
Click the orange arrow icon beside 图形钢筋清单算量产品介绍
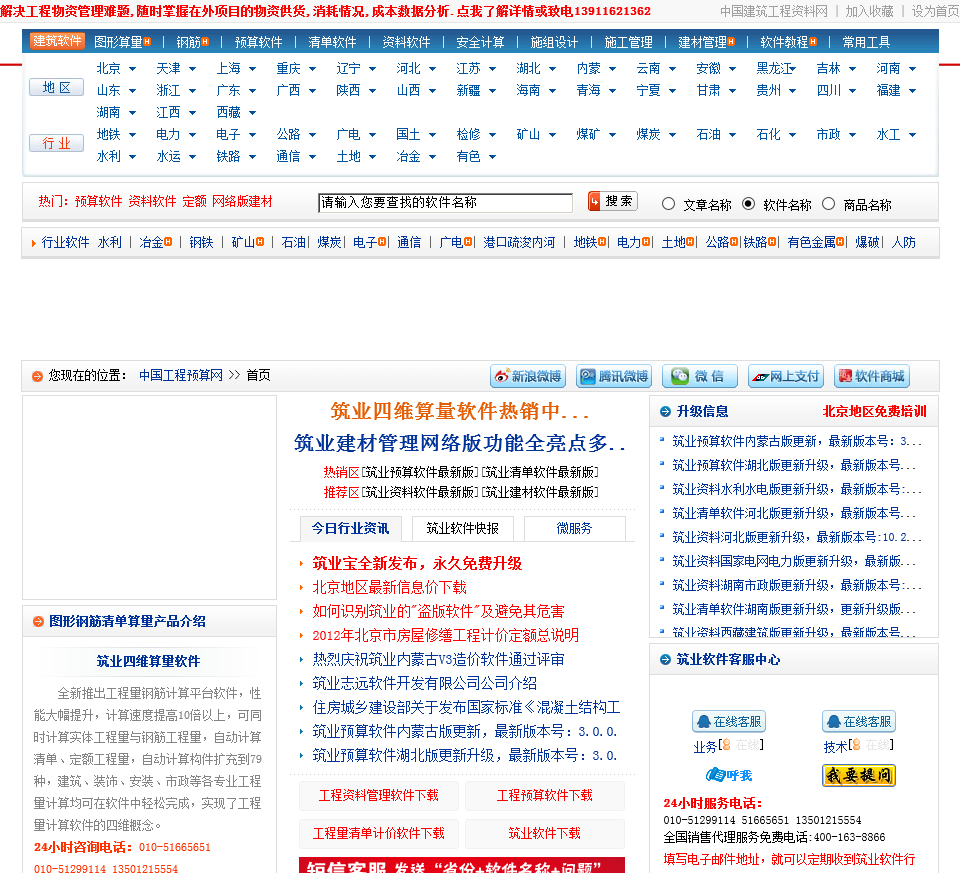point(38,621)
